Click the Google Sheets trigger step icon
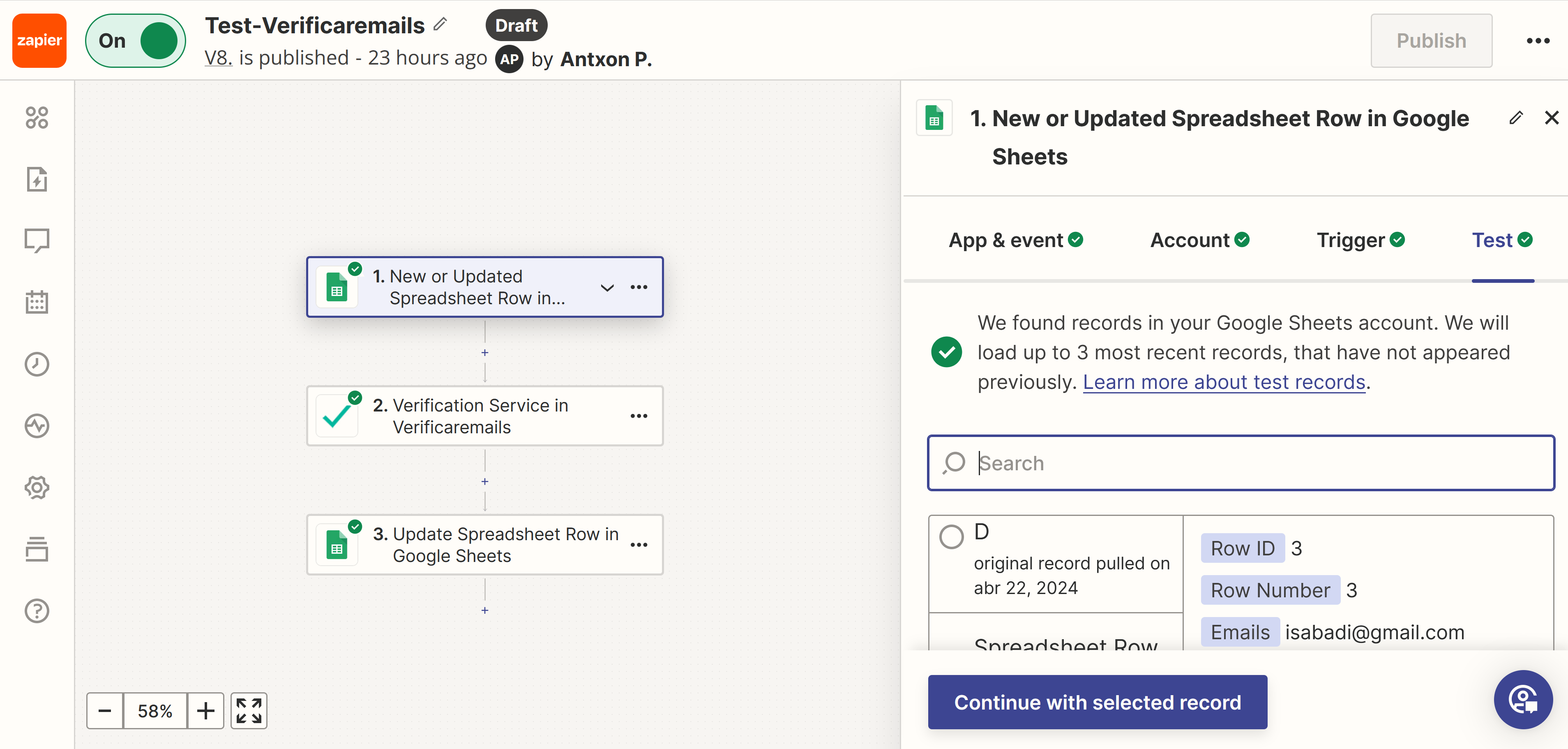This screenshot has height=749, width=1568. coord(337,288)
